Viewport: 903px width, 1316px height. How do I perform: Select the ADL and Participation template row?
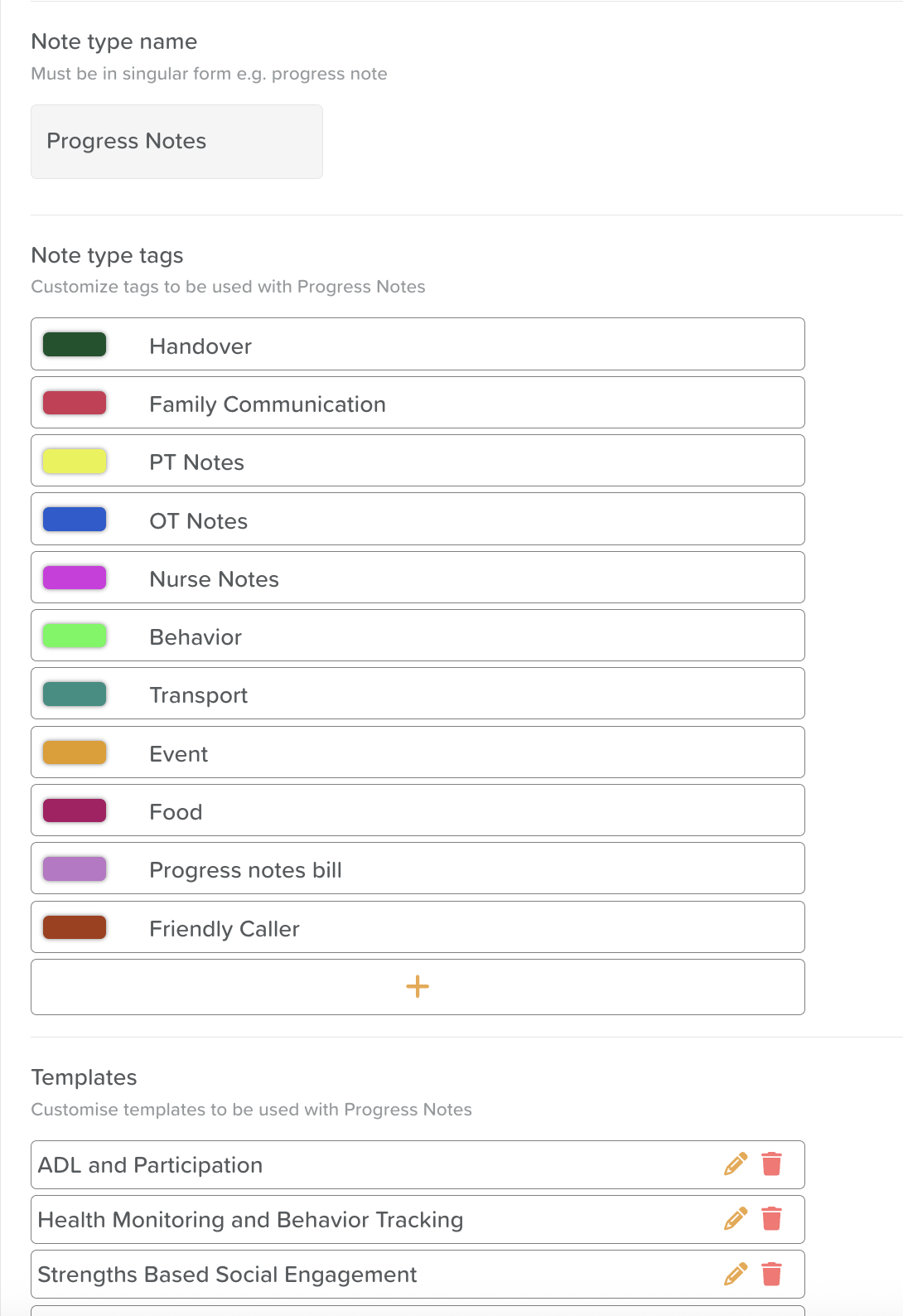coord(331,1165)
